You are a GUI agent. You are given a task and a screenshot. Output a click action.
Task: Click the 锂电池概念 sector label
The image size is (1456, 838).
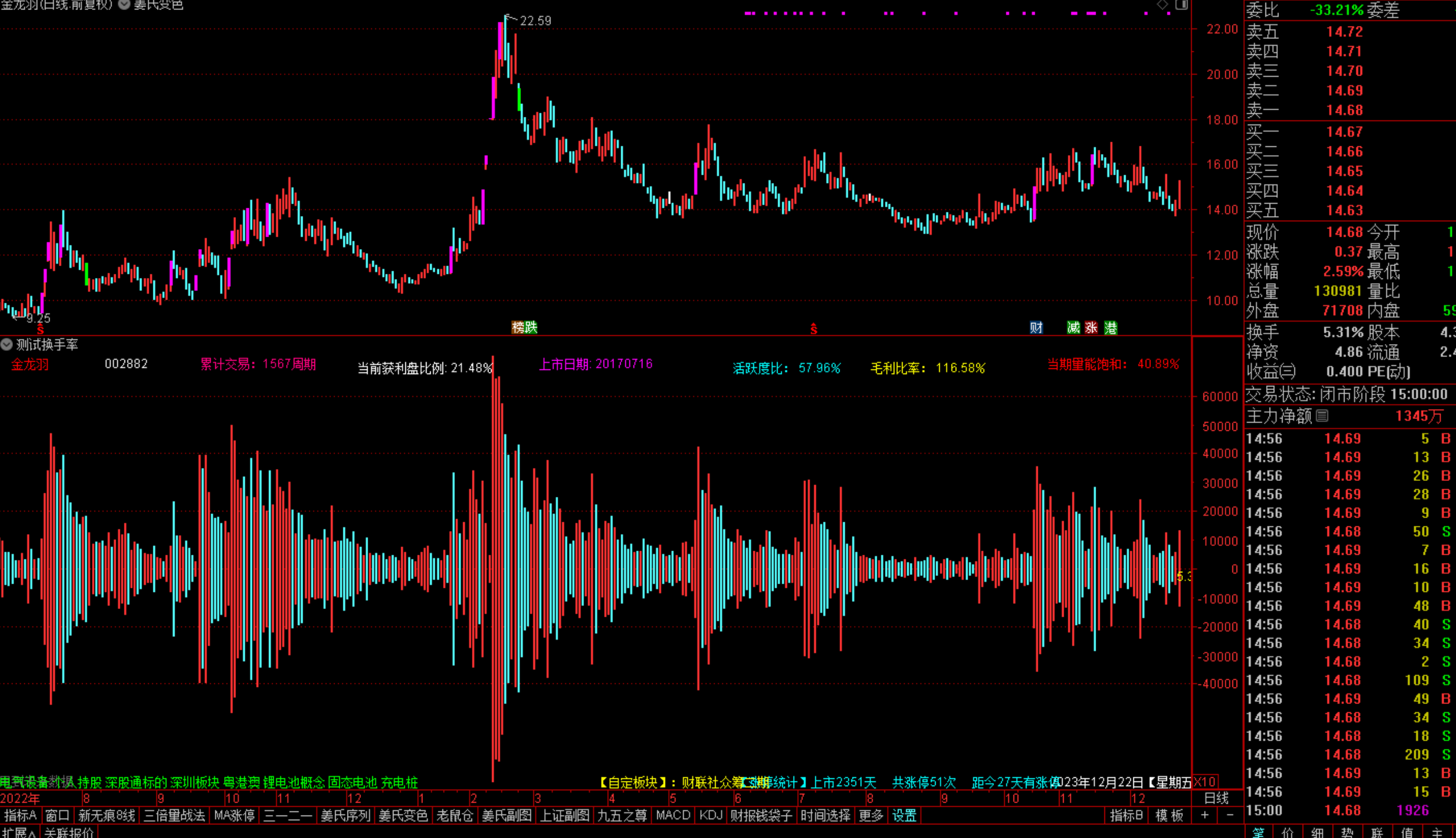click(294, 783)
